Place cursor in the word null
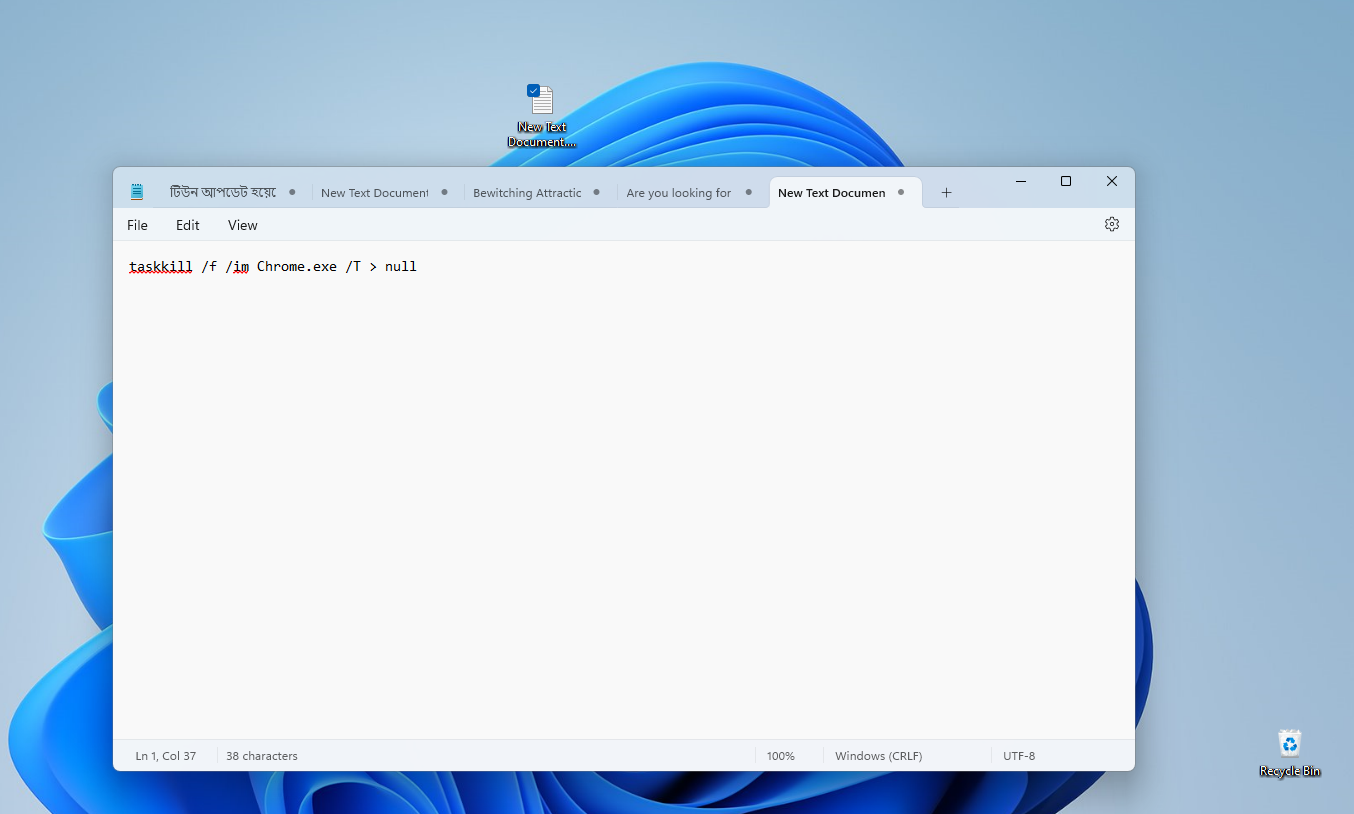Viewport: 1354px width, 814px height. coord(401,267)
